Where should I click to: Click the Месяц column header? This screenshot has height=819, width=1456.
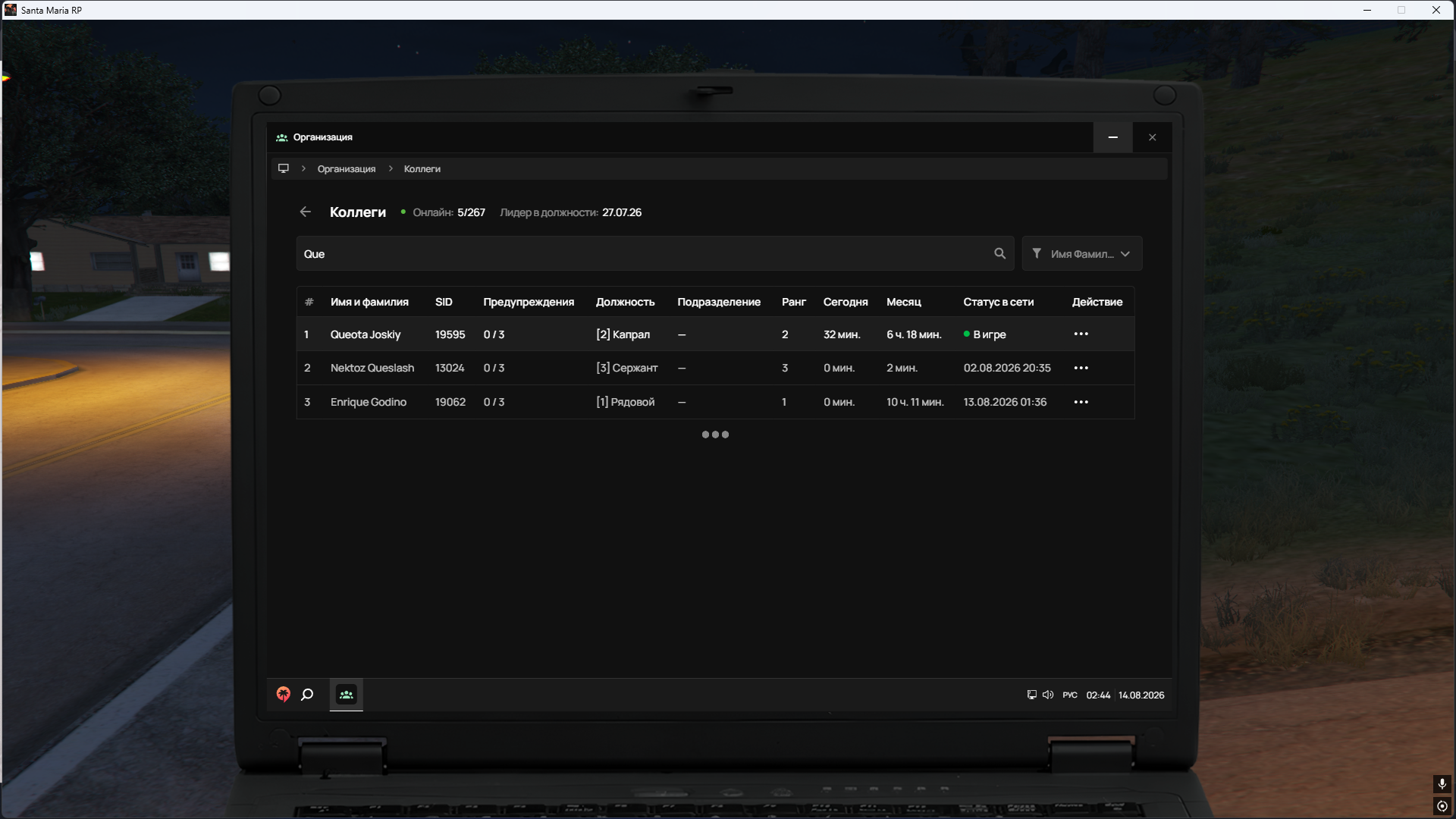coord(904,302)
